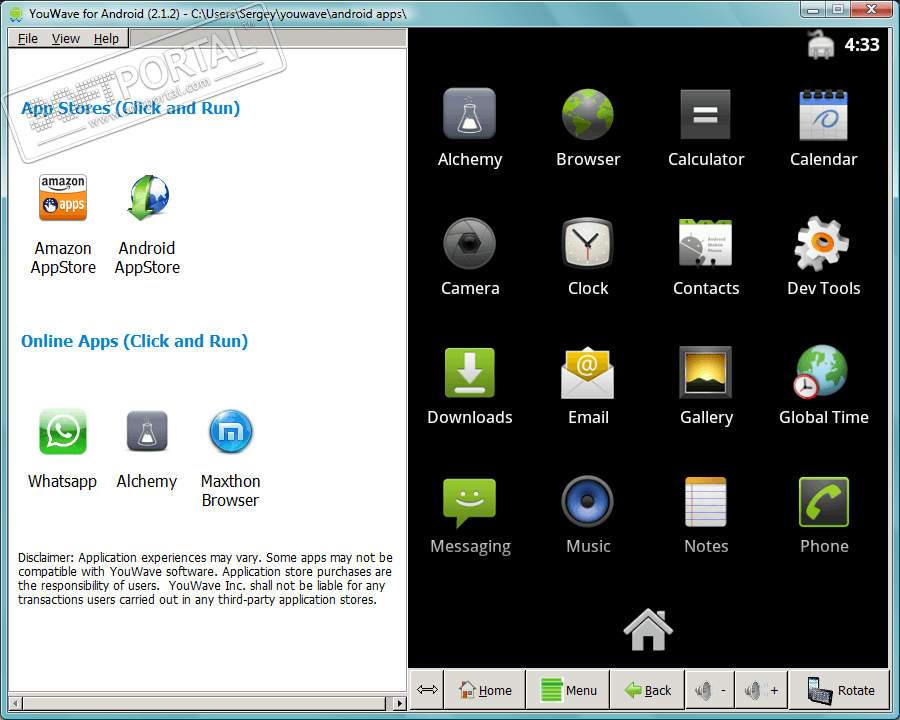This screenshot has height=720, width=900.
Task: Launch the Calculator app
Action: 705,114
